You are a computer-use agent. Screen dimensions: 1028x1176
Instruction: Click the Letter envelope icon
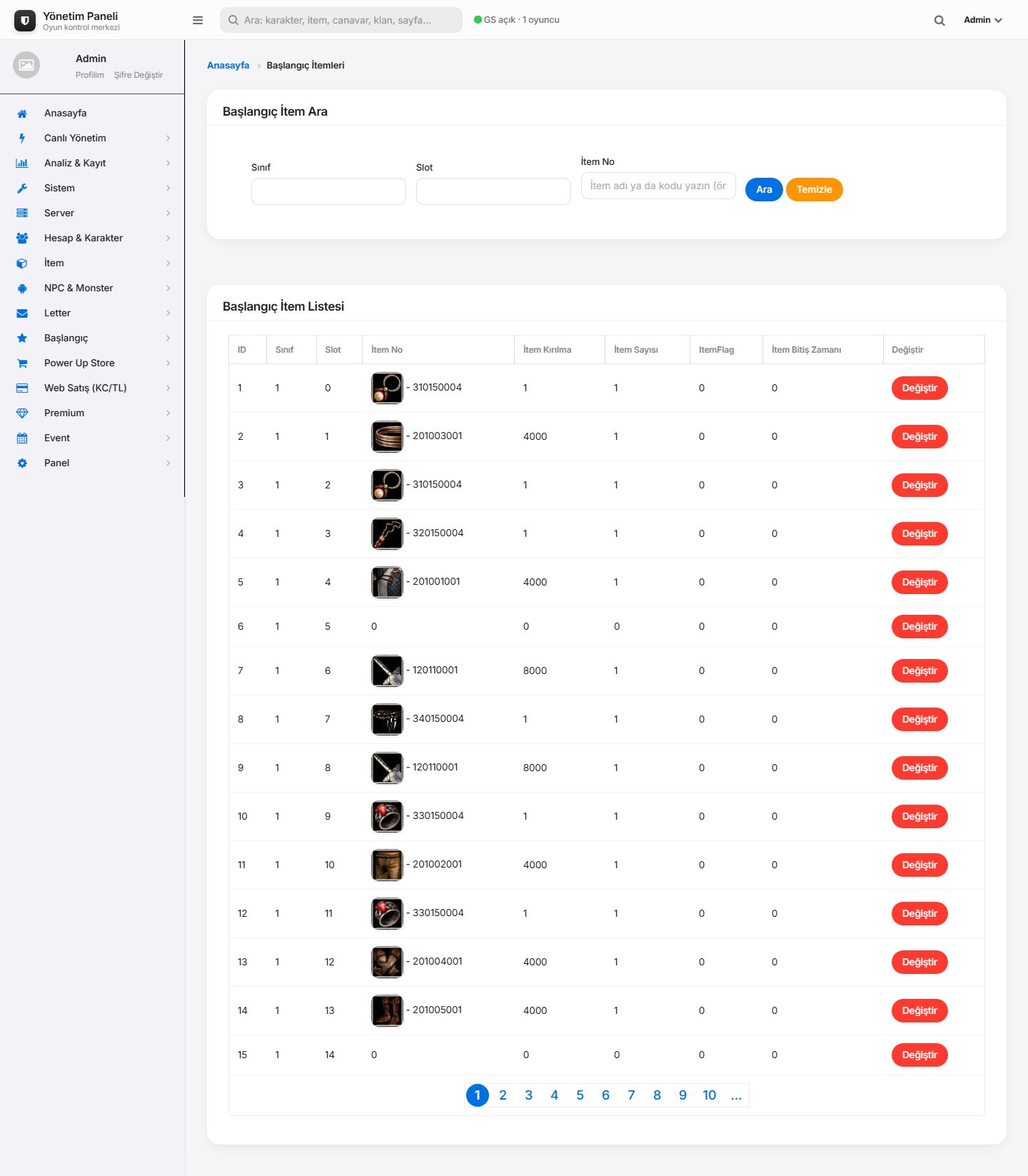tap(22, 313)
